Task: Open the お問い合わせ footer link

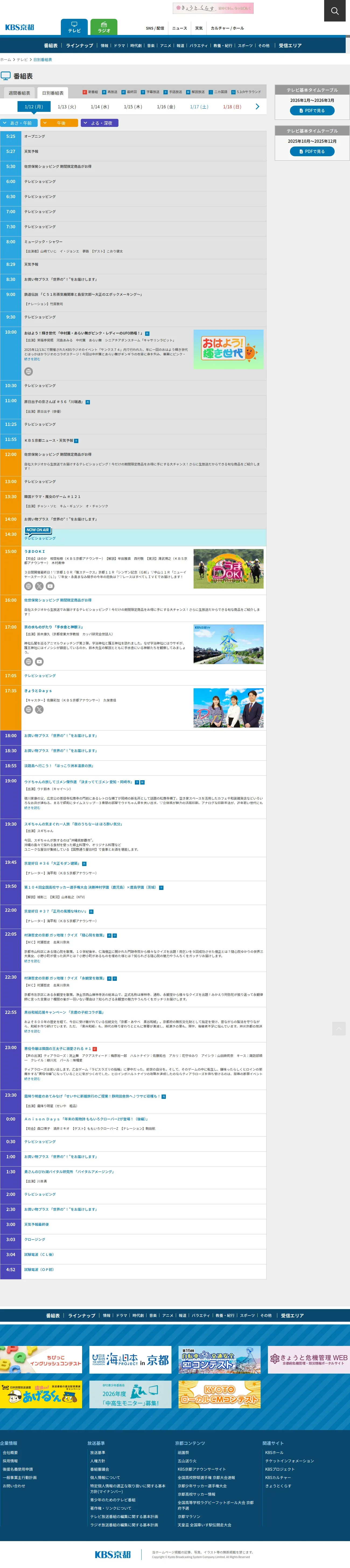Action: tap(14, 1486)
